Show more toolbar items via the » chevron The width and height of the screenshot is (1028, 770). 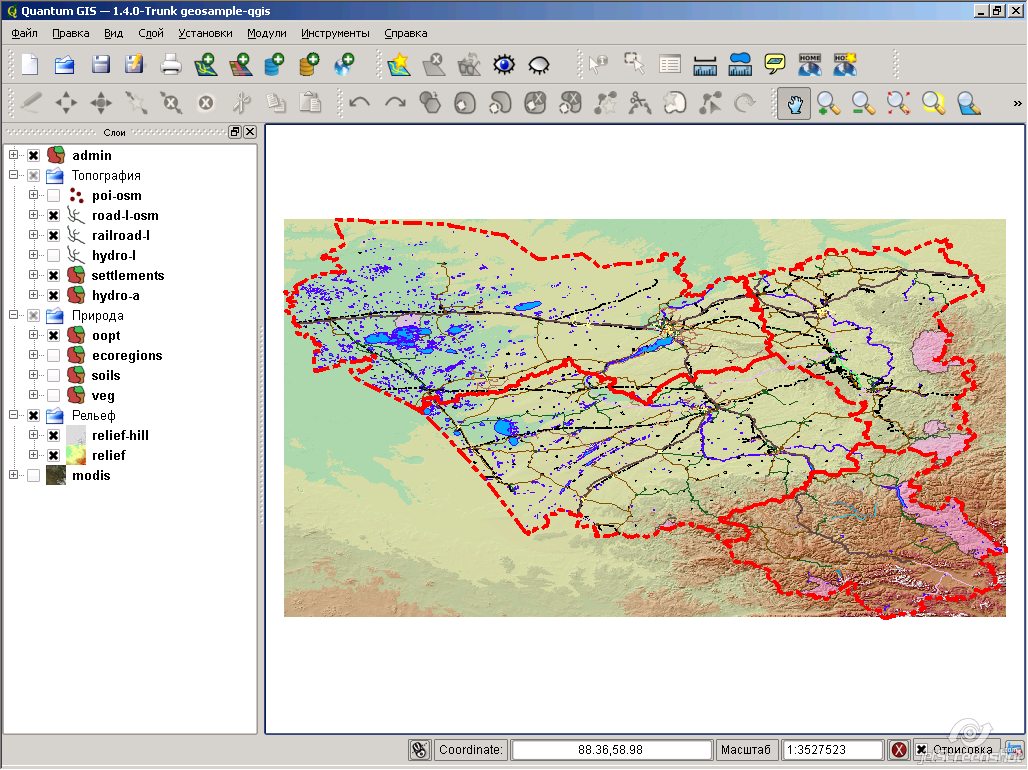(1018, 103)
